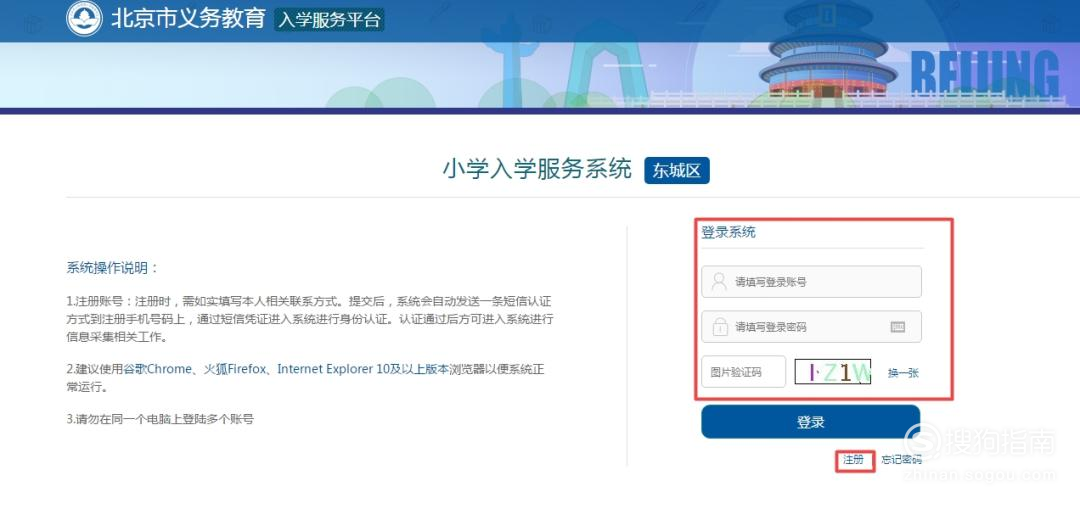
Task: Click the Temple of Heaven banner illustration
Action: point(828,52)
